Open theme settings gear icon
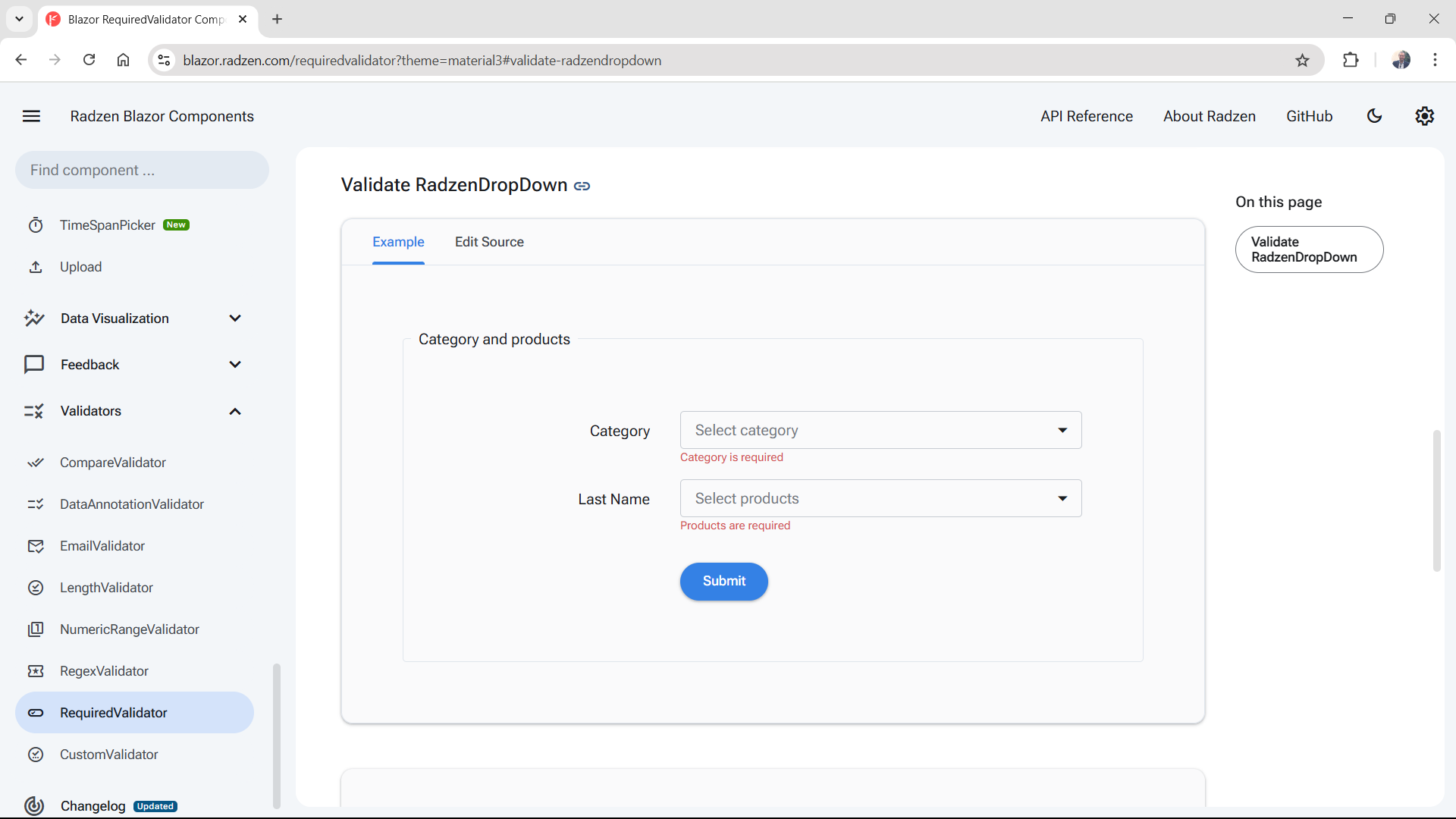Screen dimensions: 1456x819 point(1424,116)
